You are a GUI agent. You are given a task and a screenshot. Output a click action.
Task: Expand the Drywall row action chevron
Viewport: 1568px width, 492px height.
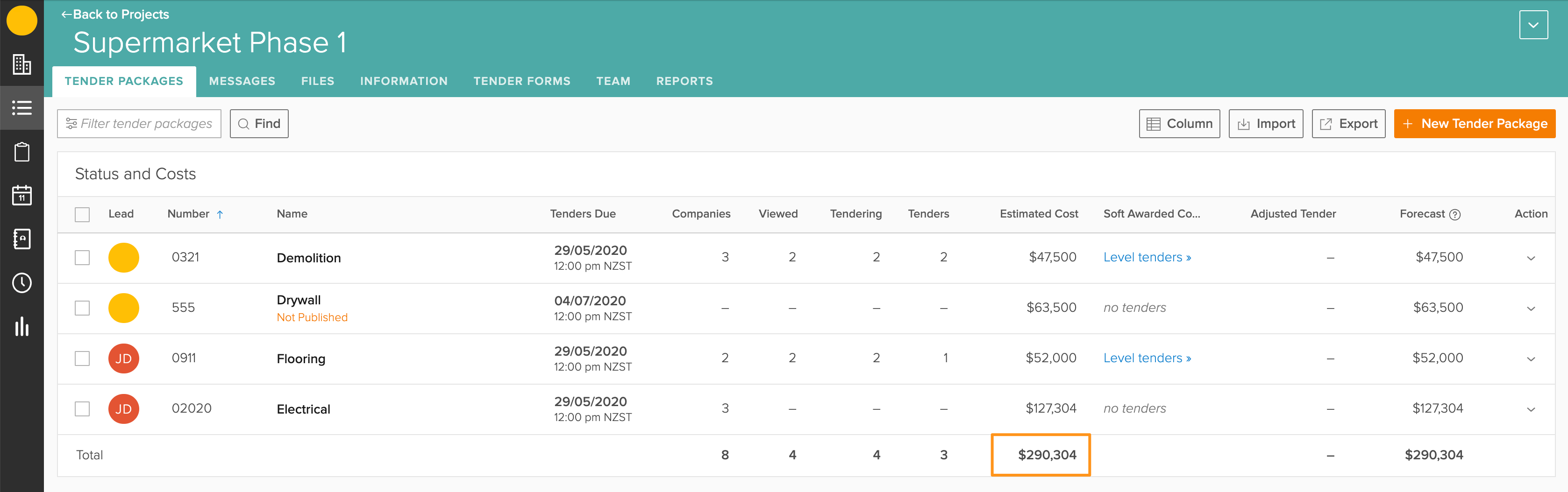[x=1531, y=309]
